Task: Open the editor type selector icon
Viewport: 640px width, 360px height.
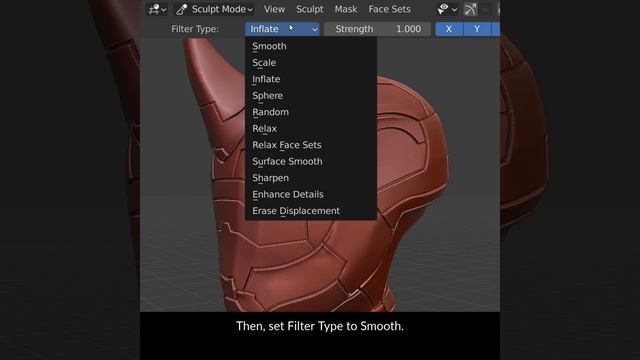Action: 157,9
